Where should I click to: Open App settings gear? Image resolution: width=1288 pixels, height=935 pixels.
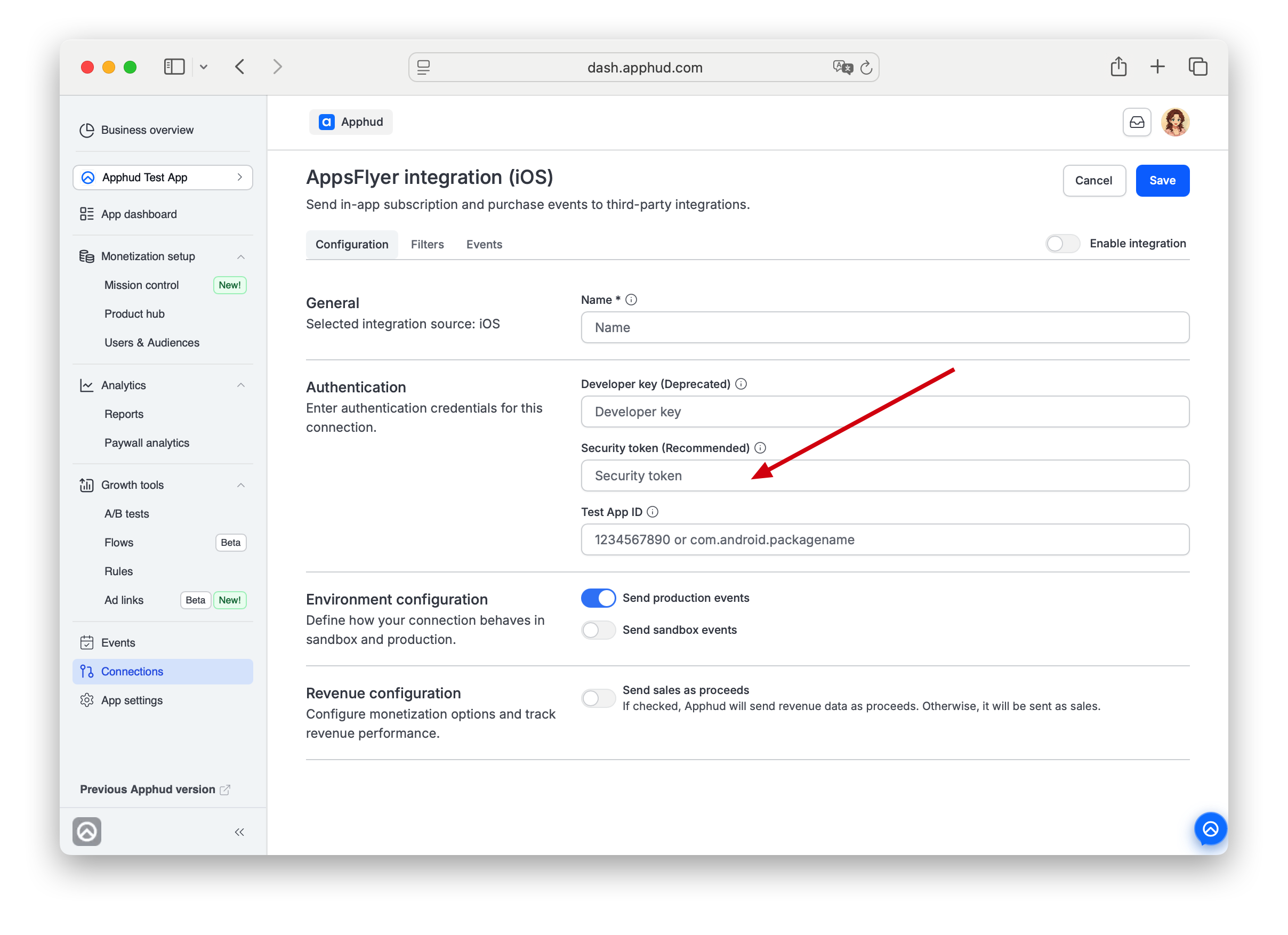pos(87,700)
